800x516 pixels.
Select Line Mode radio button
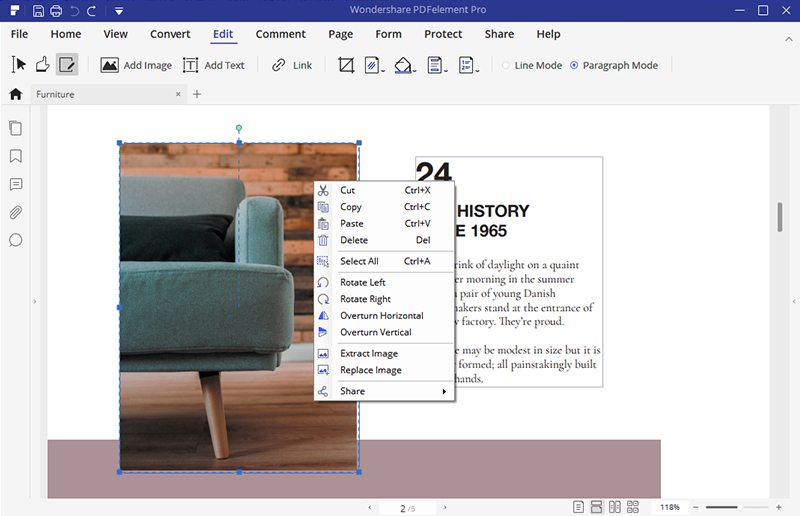point(506,65)
